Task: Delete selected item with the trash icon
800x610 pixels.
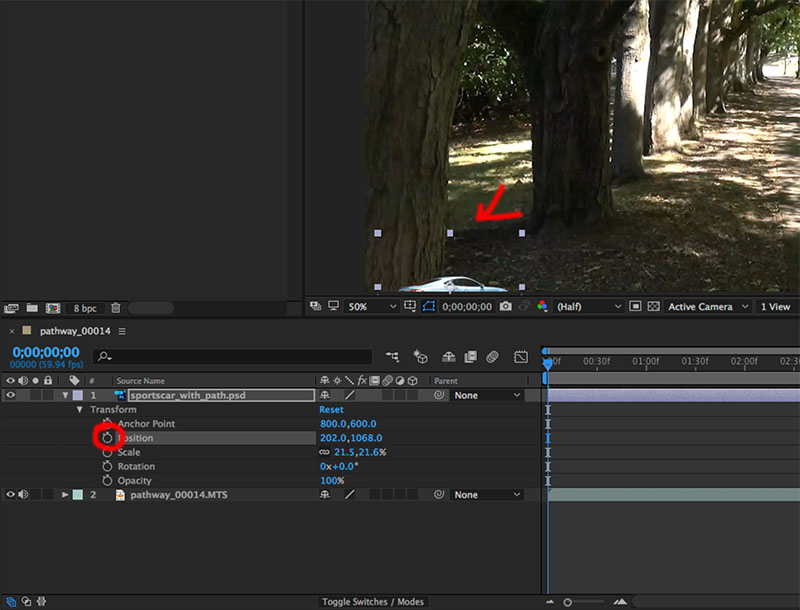Action: [116, 308]
